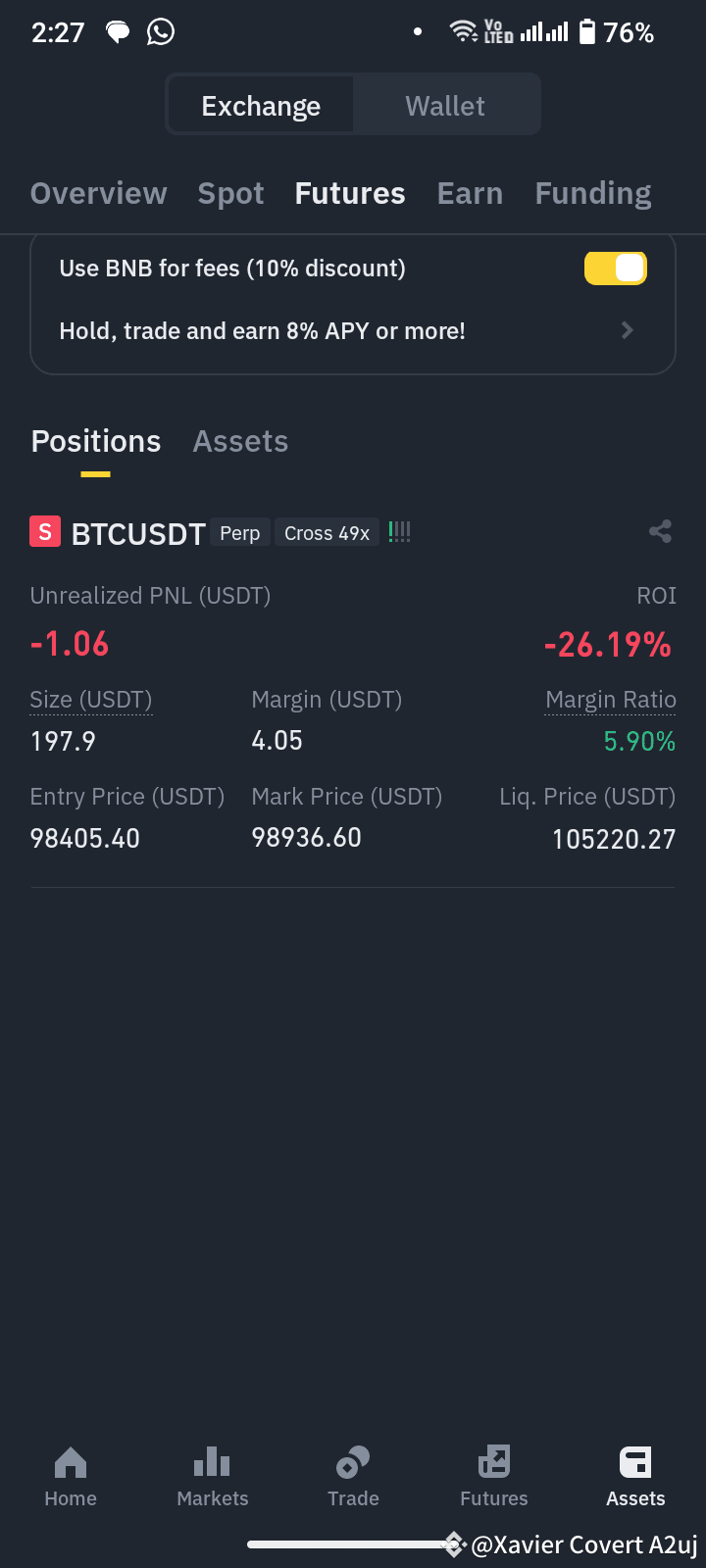The width and height of the screenshot is (706, 1568).
Task: Open the BTCUSDT position symbol
Action: tap(138, 534)
